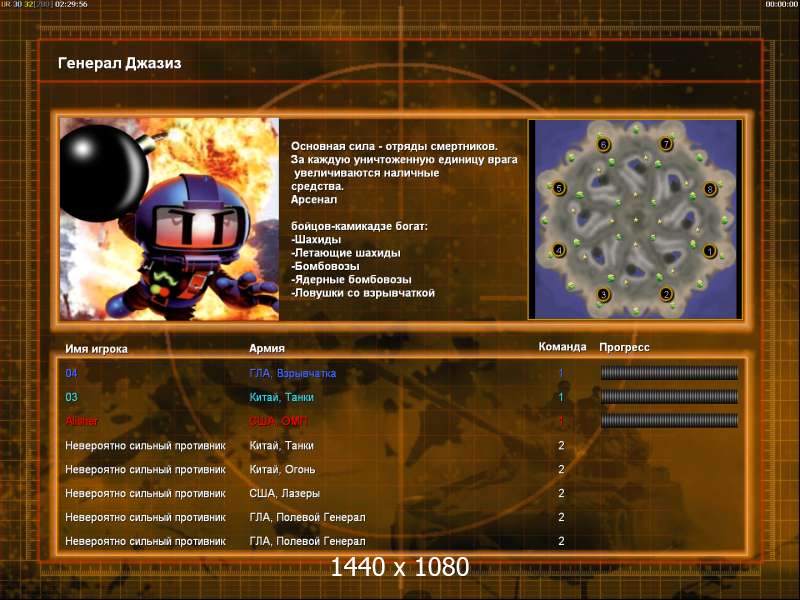
Task: Click the opponent name in the 'Китай, Огонь' row
Action: tap(145, 469)
